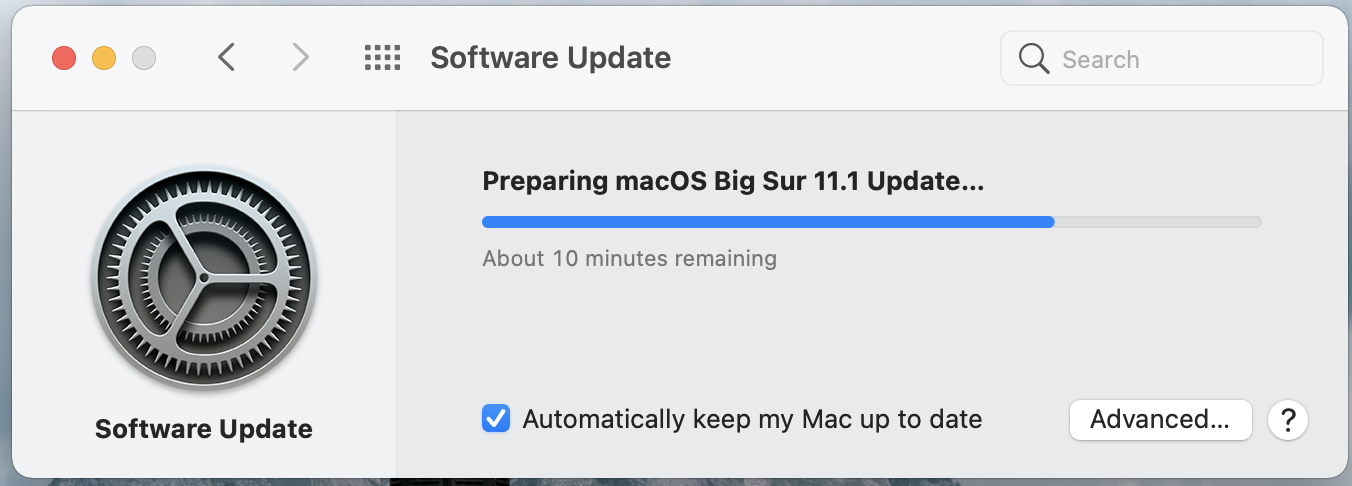Close the Software Update window
The image size is (1352, 486).
pyautogui.click(x=64, y=58)
